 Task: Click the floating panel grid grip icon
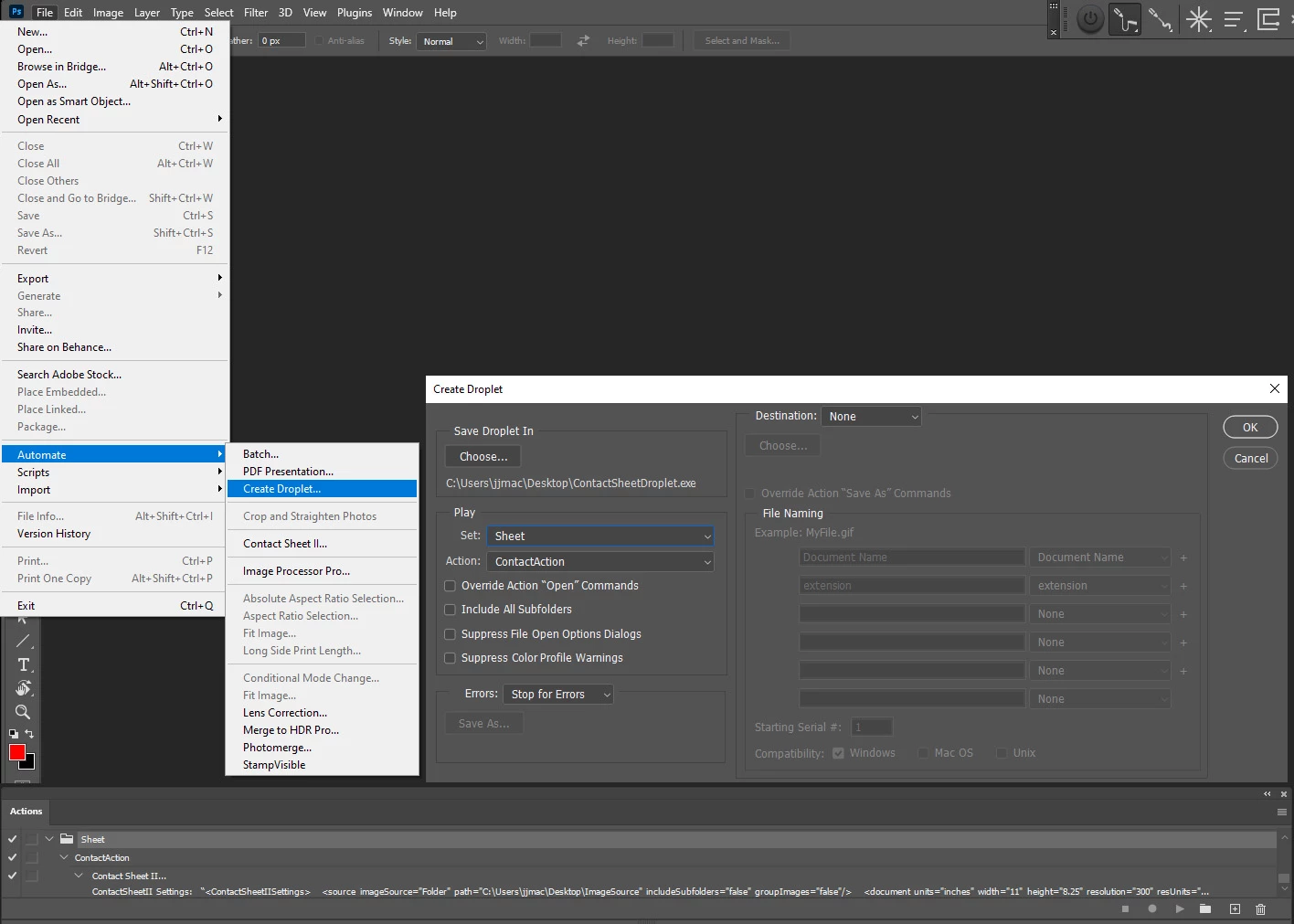(x=1053, y=6)
